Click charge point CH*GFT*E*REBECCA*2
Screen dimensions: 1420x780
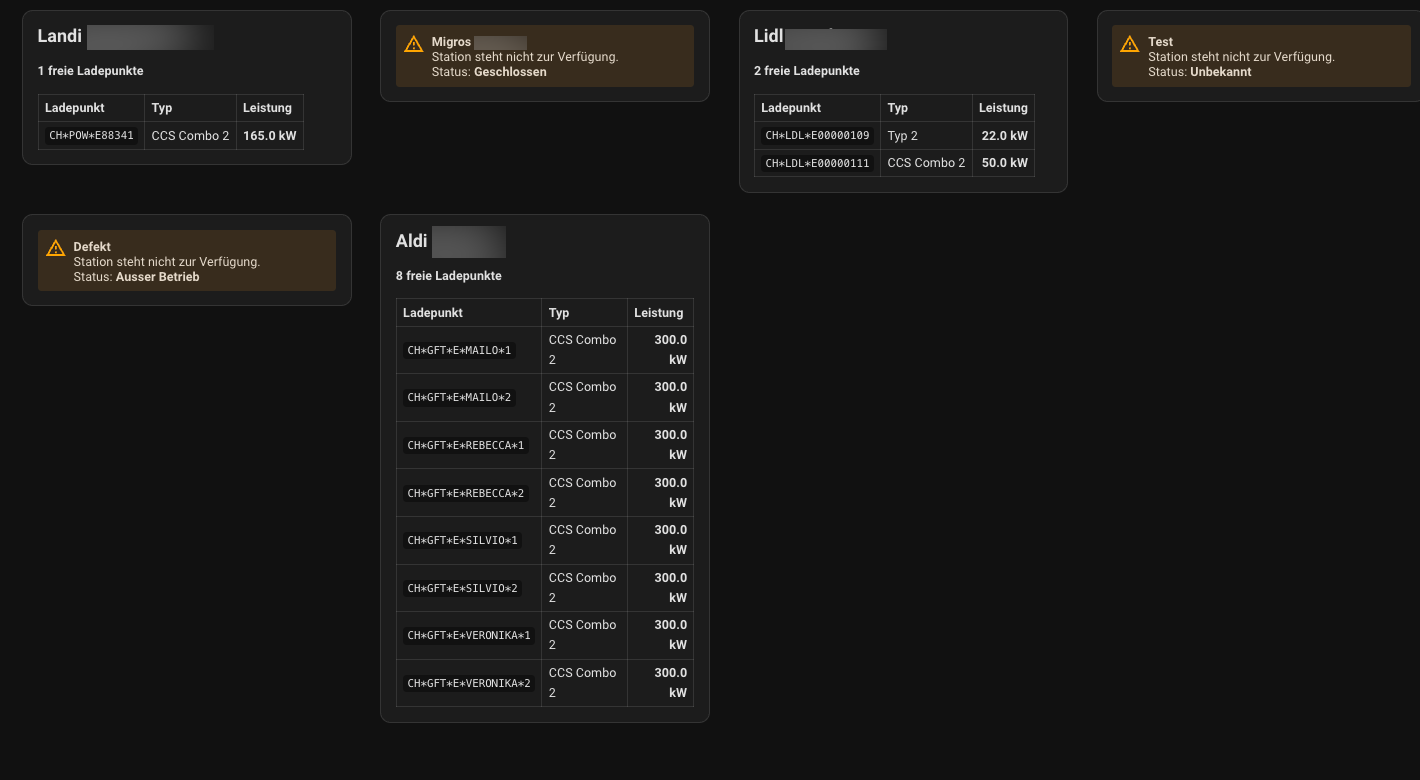click(x=466, y=493)
